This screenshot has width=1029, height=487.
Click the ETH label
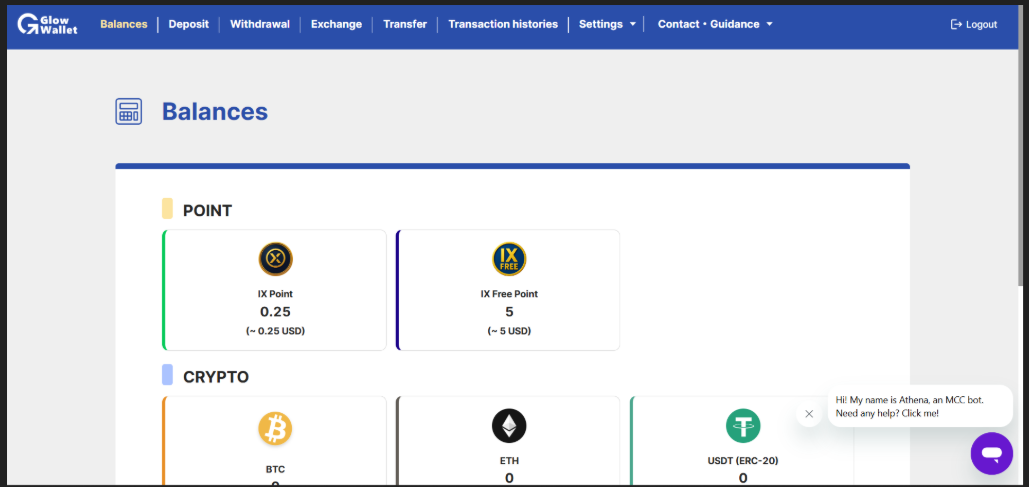coord(509,461)
